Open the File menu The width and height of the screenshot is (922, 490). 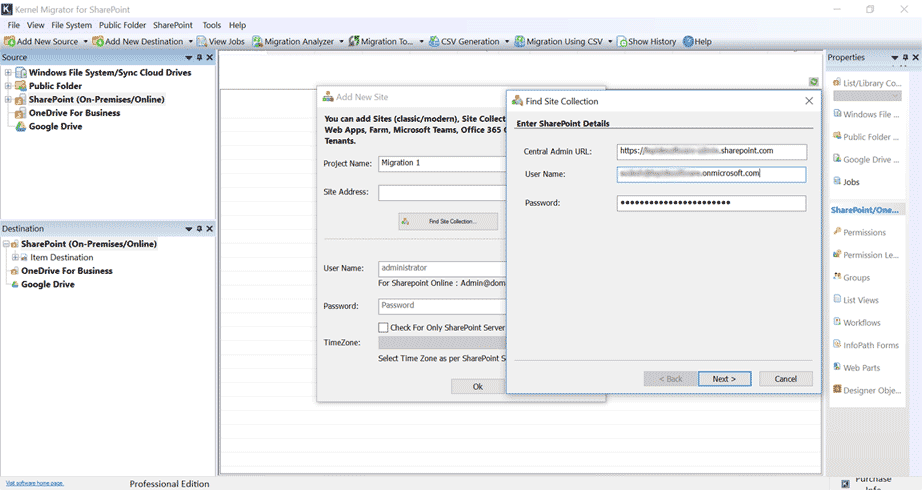click(14, 25)
